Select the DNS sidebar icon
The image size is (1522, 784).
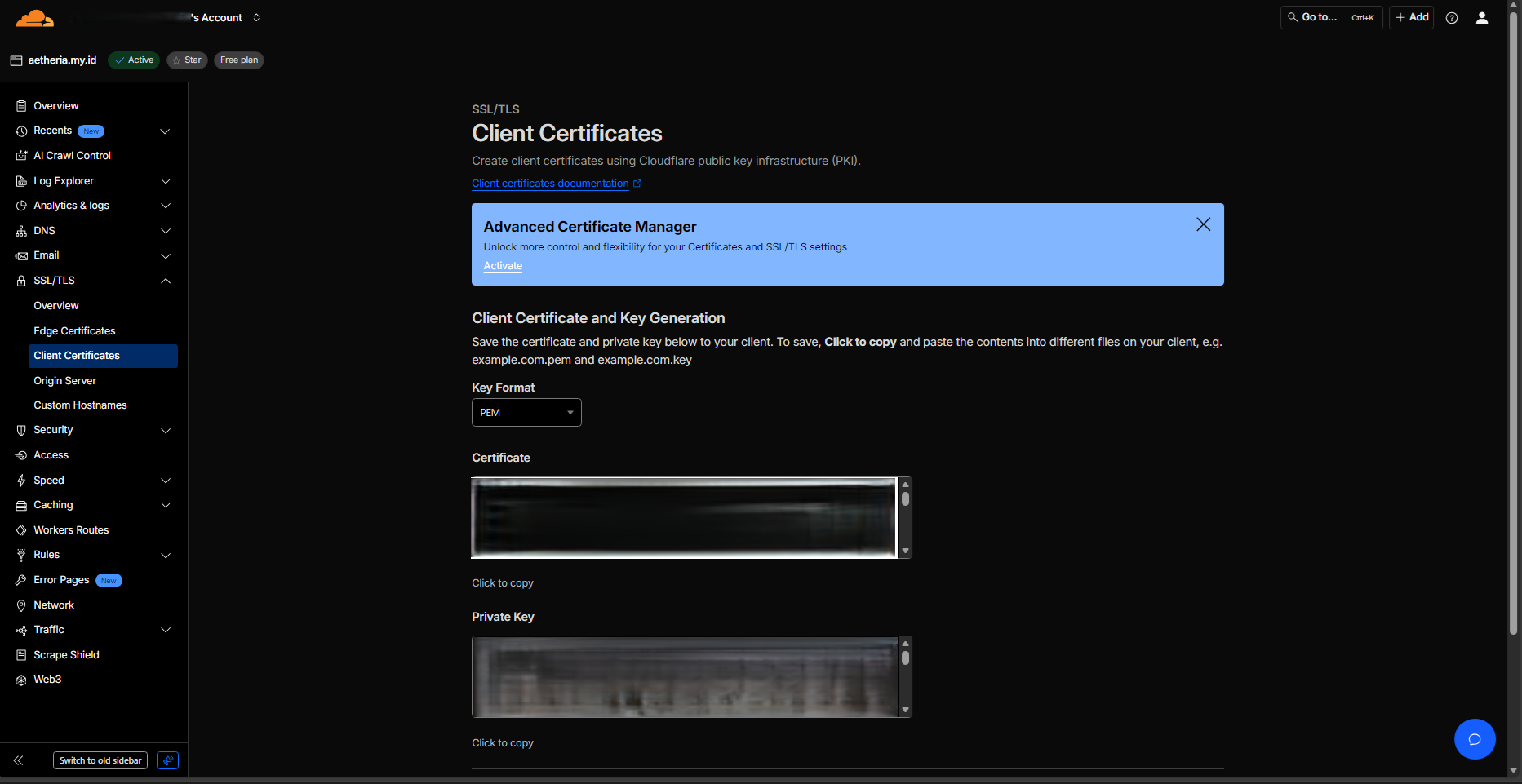click(20, 231)
